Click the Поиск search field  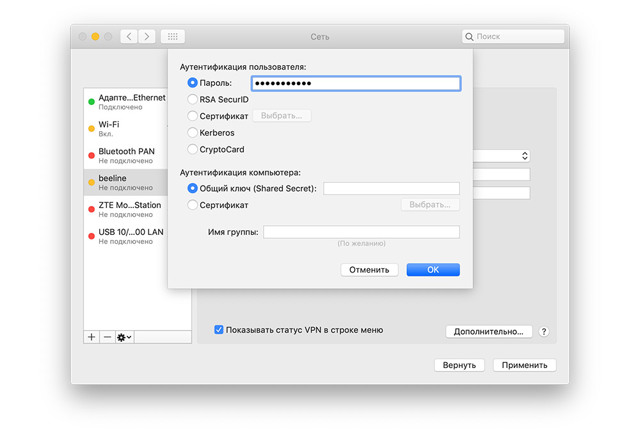coord(513,37)
